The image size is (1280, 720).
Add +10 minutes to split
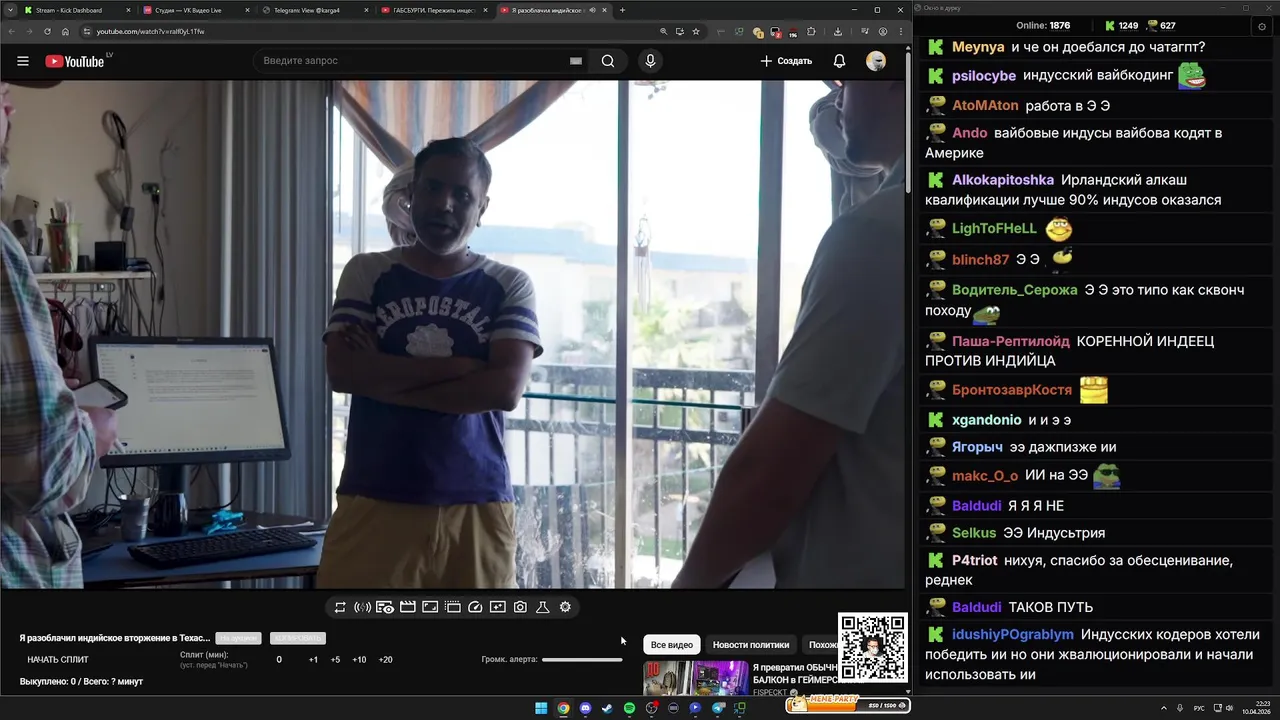click(359, 660)
